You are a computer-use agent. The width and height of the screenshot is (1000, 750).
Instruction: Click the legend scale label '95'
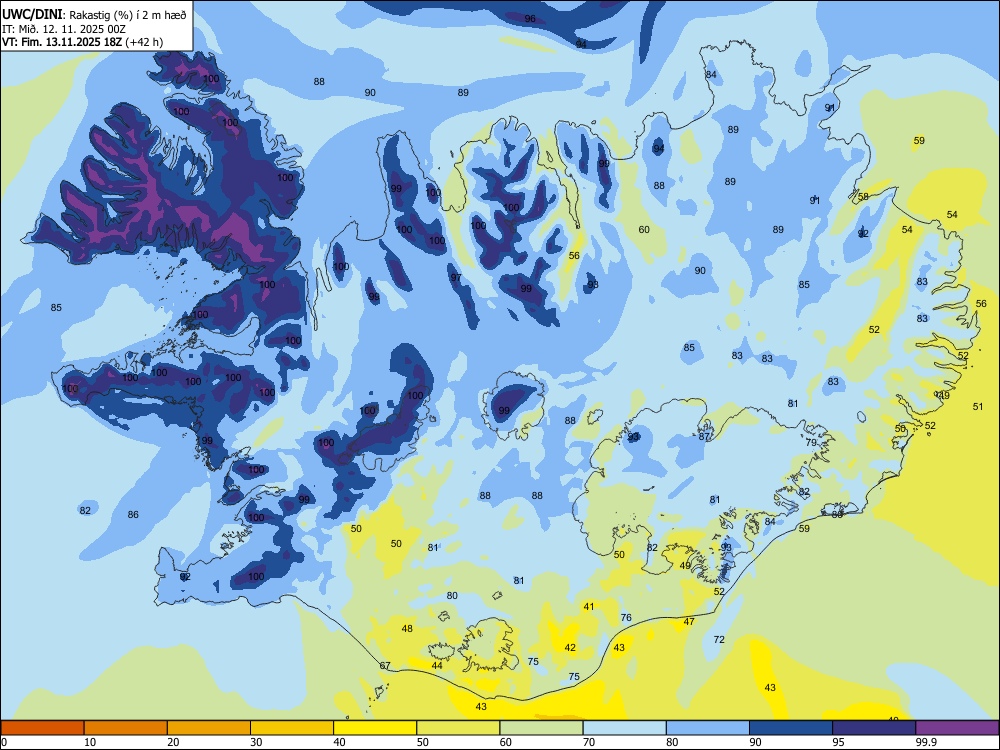[x=839, y=742]
